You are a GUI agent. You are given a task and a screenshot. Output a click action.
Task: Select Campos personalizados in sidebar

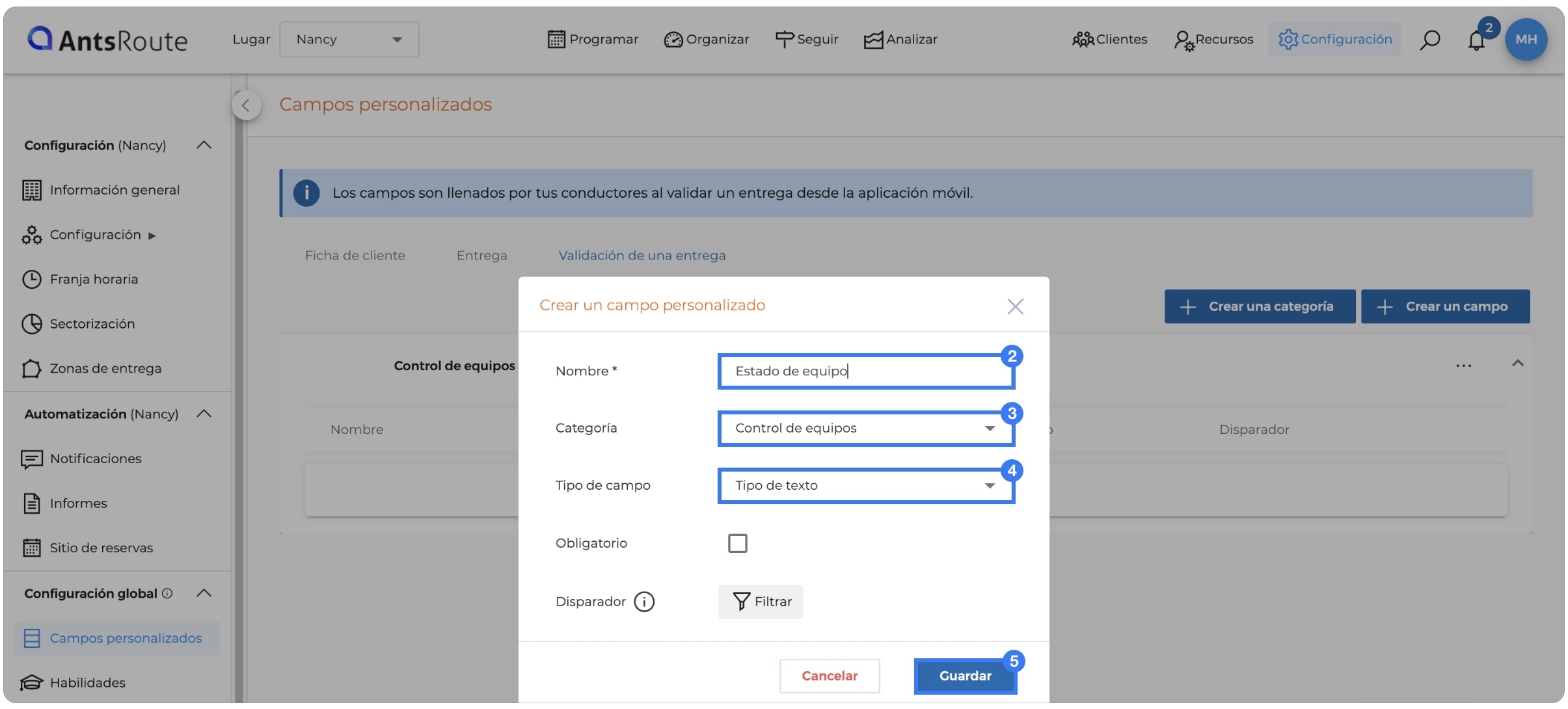(x=117, y=638)
